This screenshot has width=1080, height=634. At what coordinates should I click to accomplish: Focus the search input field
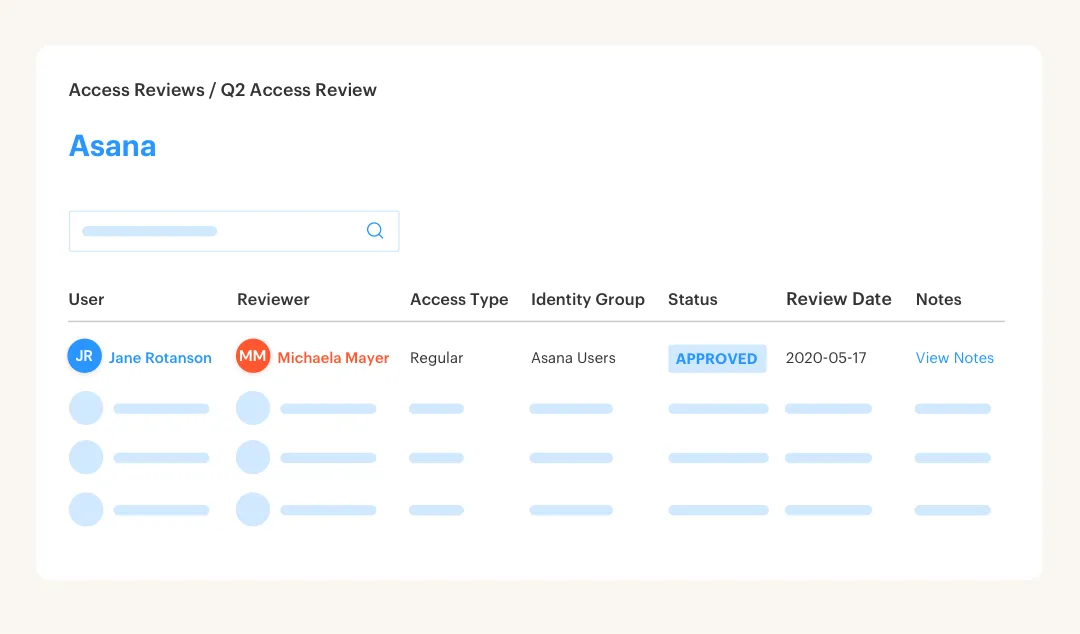215,231
